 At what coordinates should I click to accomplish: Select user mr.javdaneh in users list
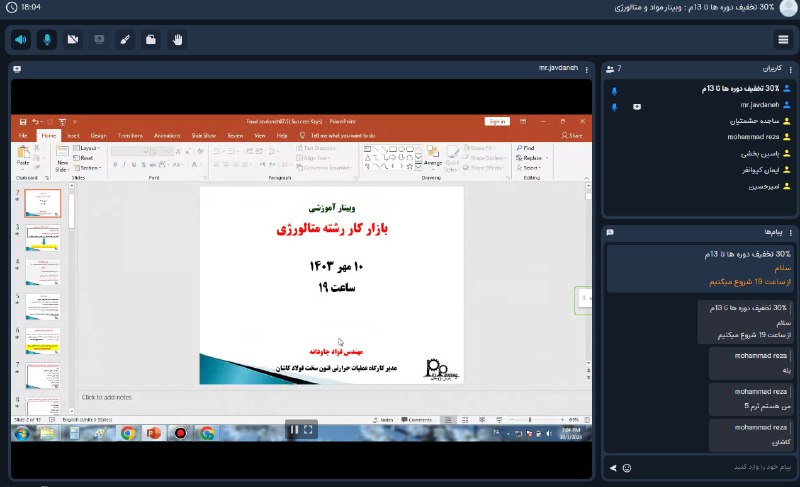(x=760, y=105)
